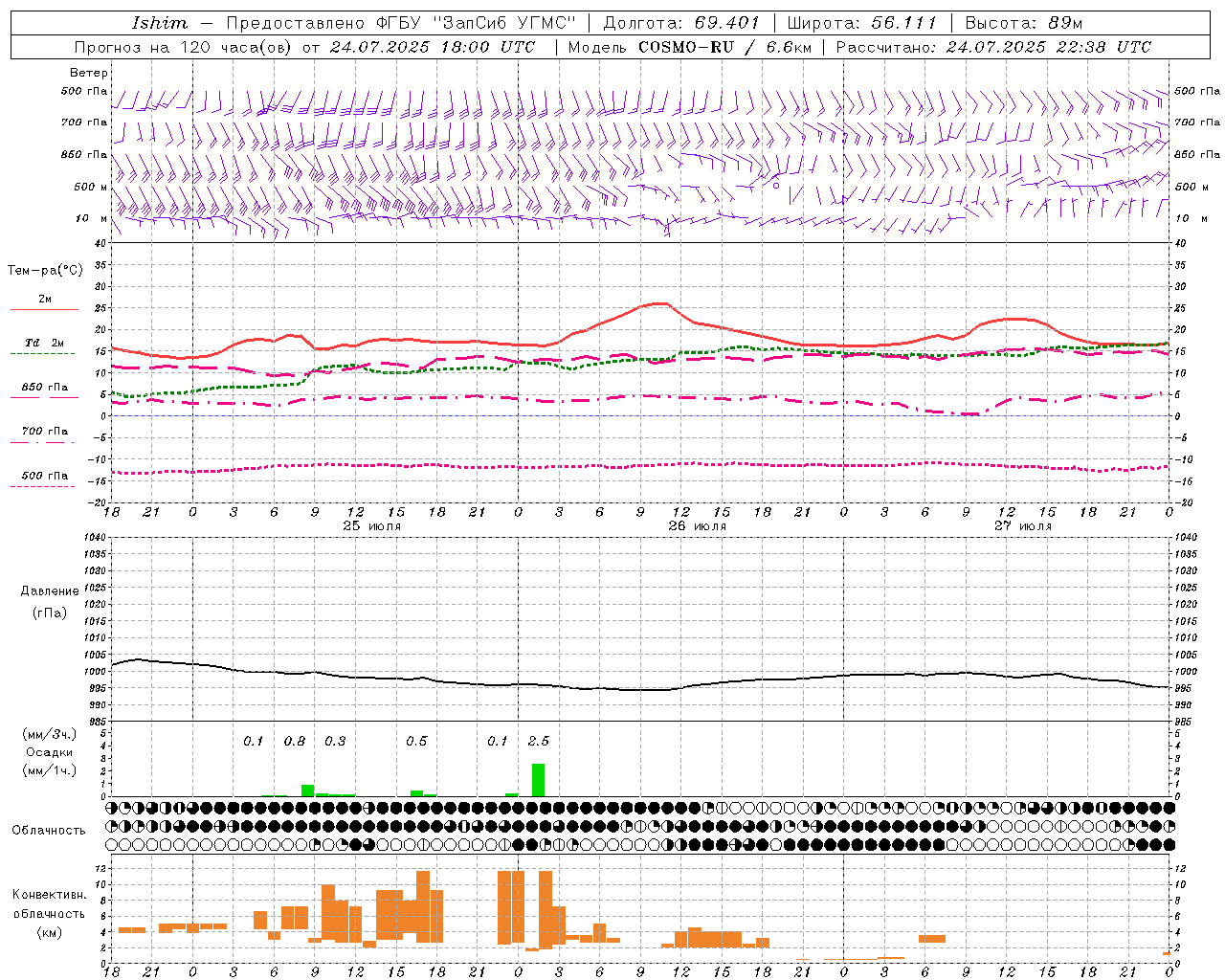Image resolution: width=1225 pixels, height=980 pixels.
Task: Click the 25 июля date label
Action: (372, 526)
